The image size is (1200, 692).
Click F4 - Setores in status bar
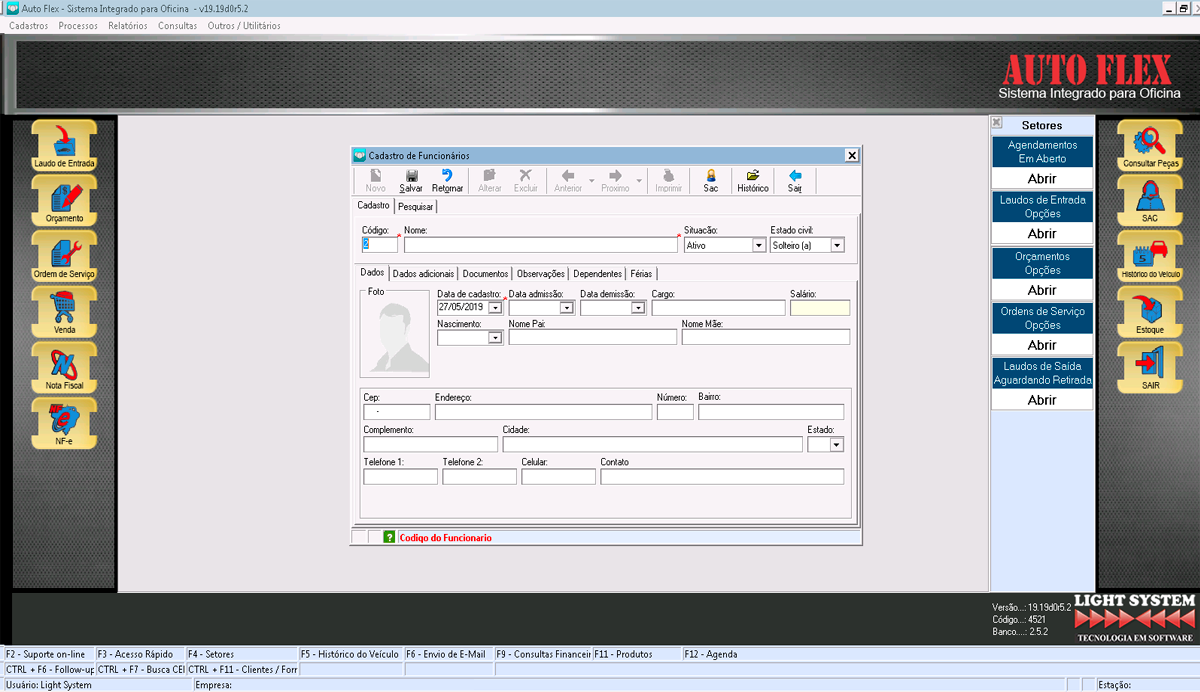pyautogui.click(x=213, y=654)
